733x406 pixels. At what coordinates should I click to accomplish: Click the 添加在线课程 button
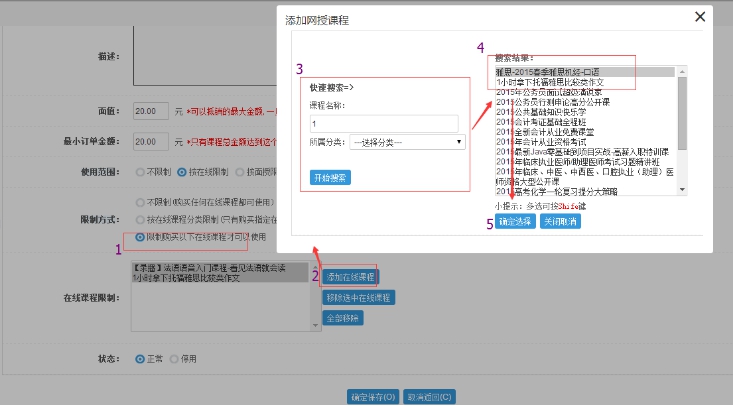click(350, 276)
